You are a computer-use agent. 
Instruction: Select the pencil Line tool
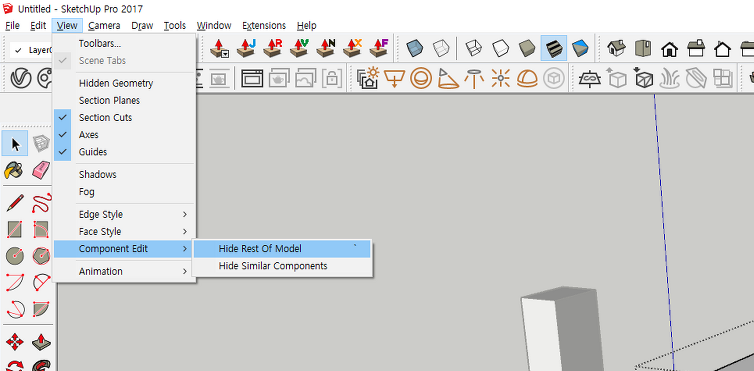[14, 203]
